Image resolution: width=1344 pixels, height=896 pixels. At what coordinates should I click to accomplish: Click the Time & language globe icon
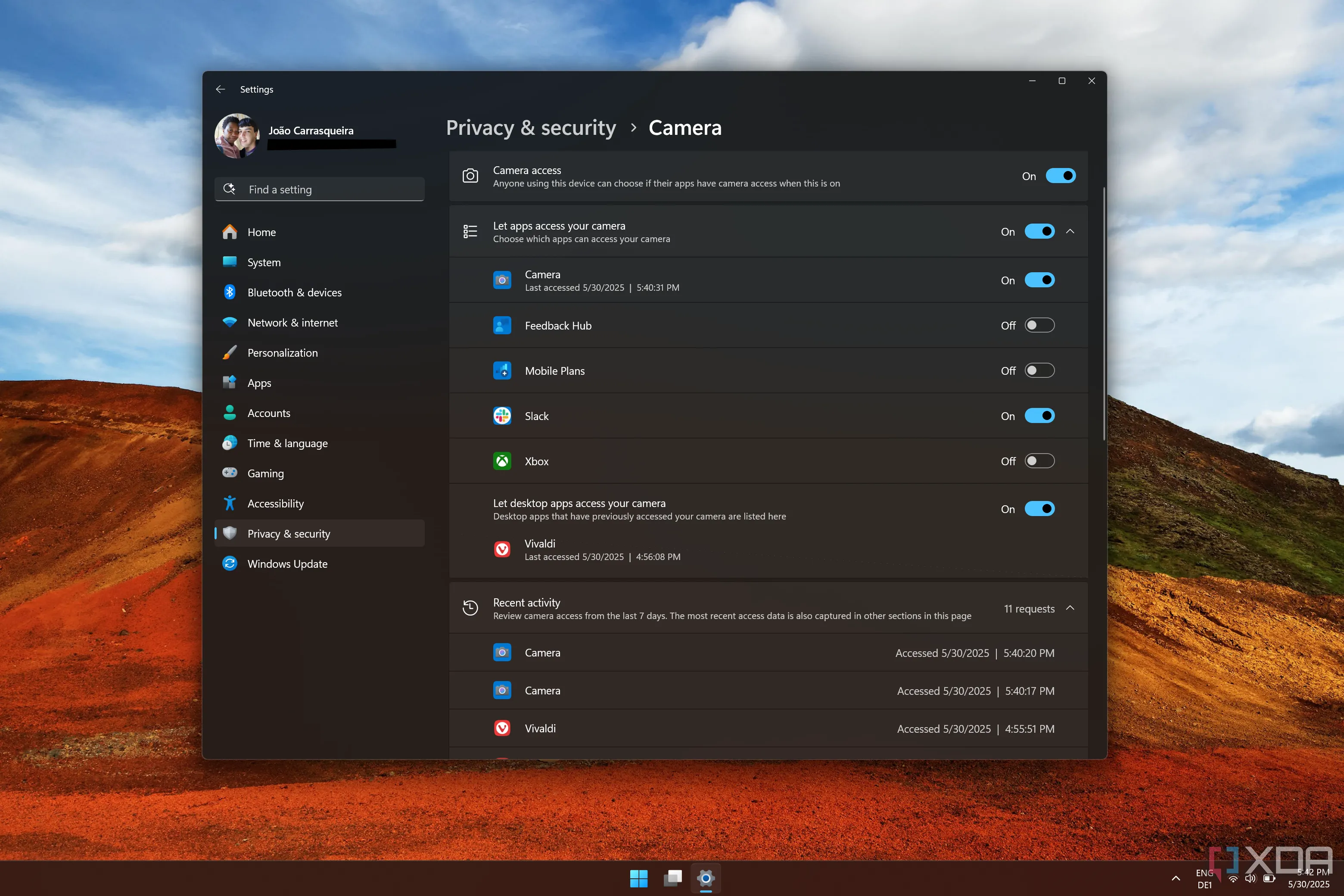tap(230, 443)
